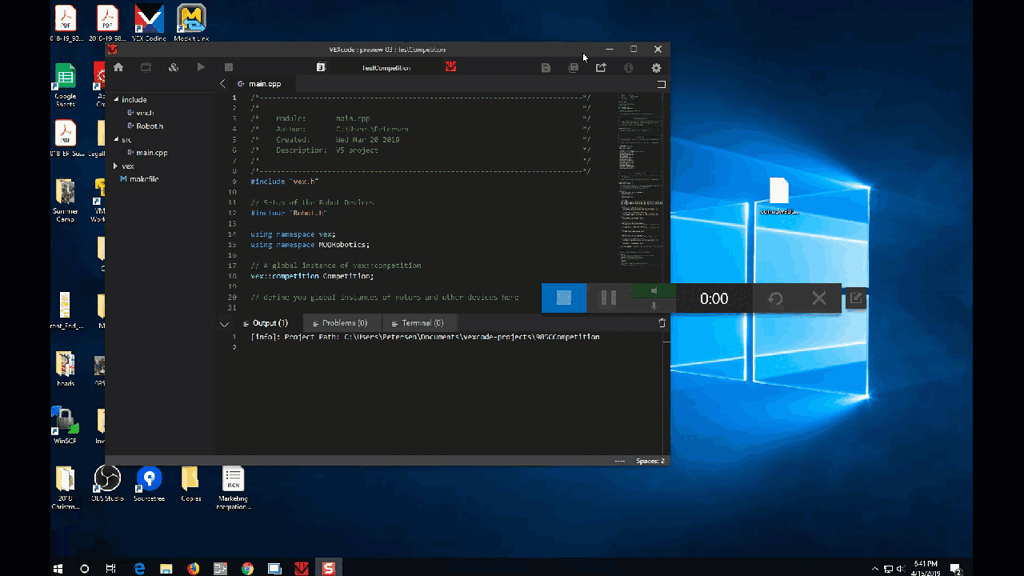Open VEXcode settings gear
Screen dimensions: 1024x576
[x=656, y=68]
